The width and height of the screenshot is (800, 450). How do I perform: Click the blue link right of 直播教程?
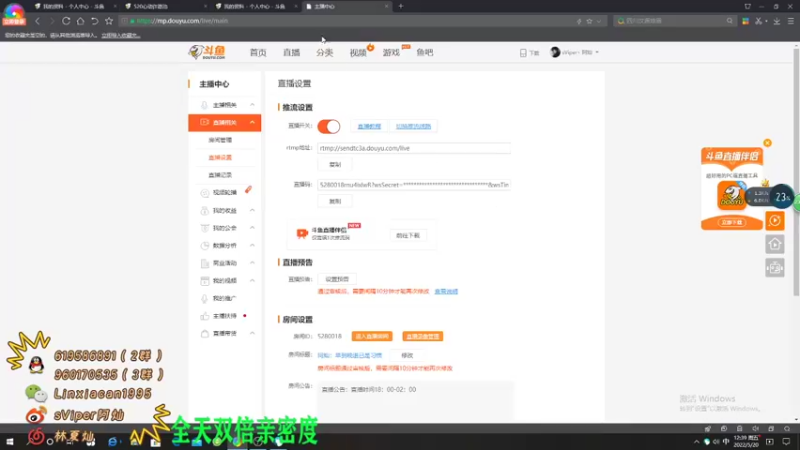click(x=413, y=126)
